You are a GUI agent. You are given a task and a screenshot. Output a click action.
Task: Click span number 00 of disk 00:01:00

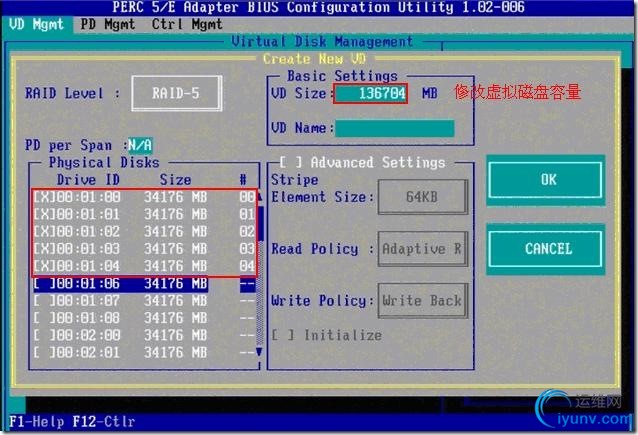(247, 197)
